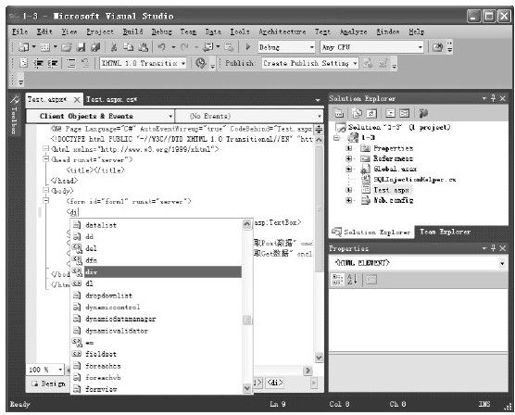
Task: Expand the Properties node in Solution Explorer
Action: point(349,148)
